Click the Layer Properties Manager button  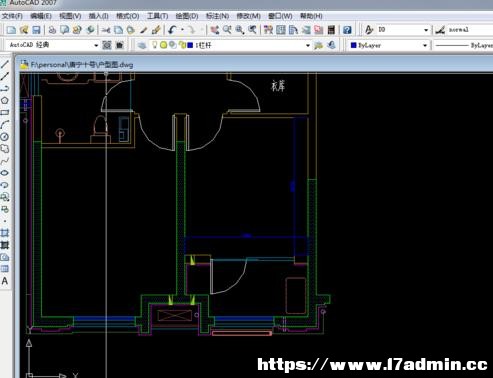tap(142, 45)
